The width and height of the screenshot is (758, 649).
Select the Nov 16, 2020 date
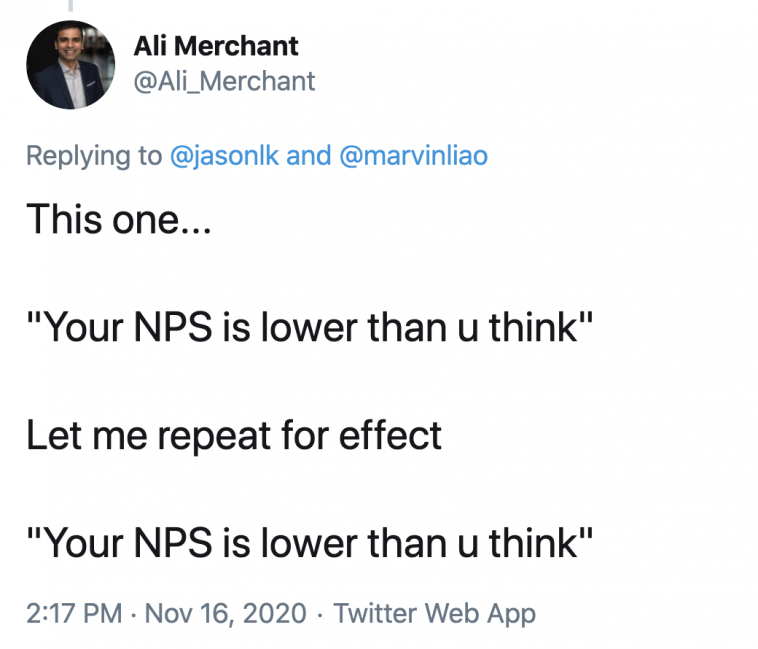click(225, 613)
